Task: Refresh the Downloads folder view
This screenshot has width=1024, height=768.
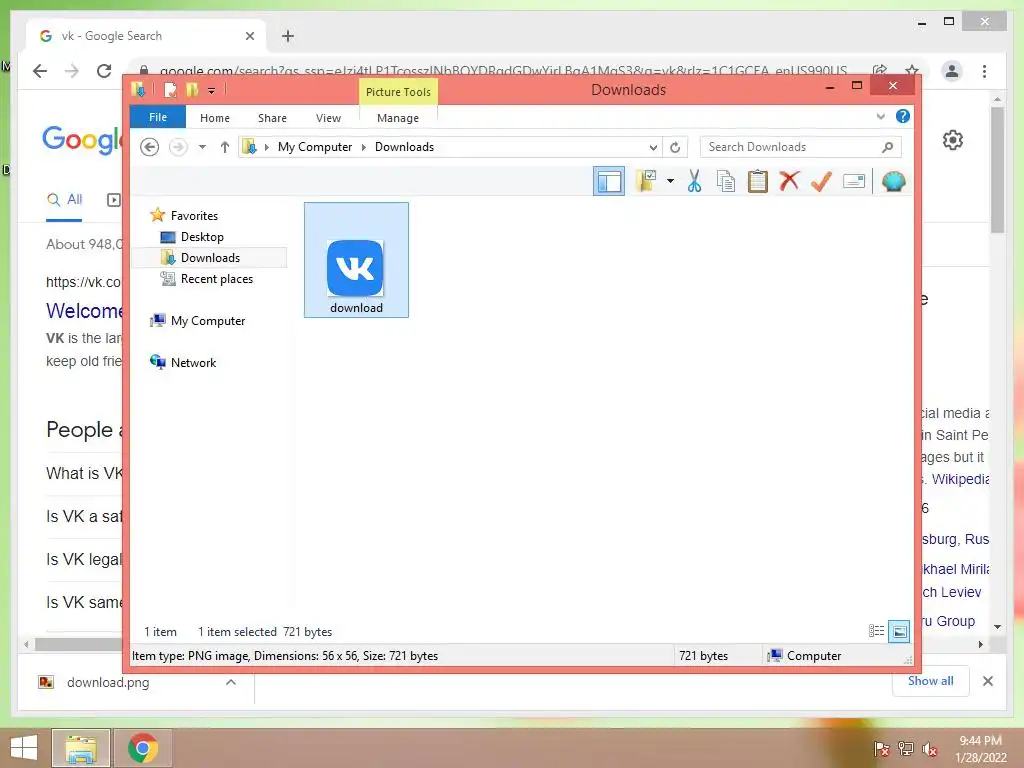Action: tap(675, 147)
